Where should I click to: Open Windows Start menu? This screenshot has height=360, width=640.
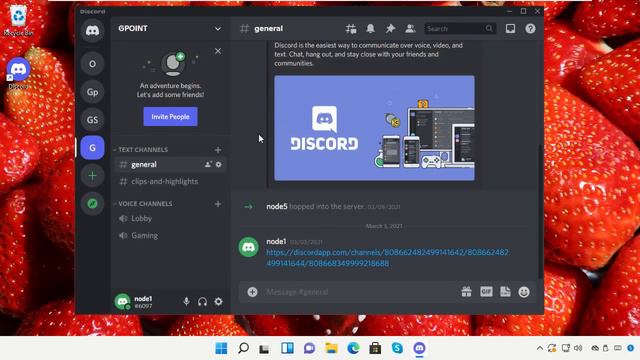tap(221, 348)
